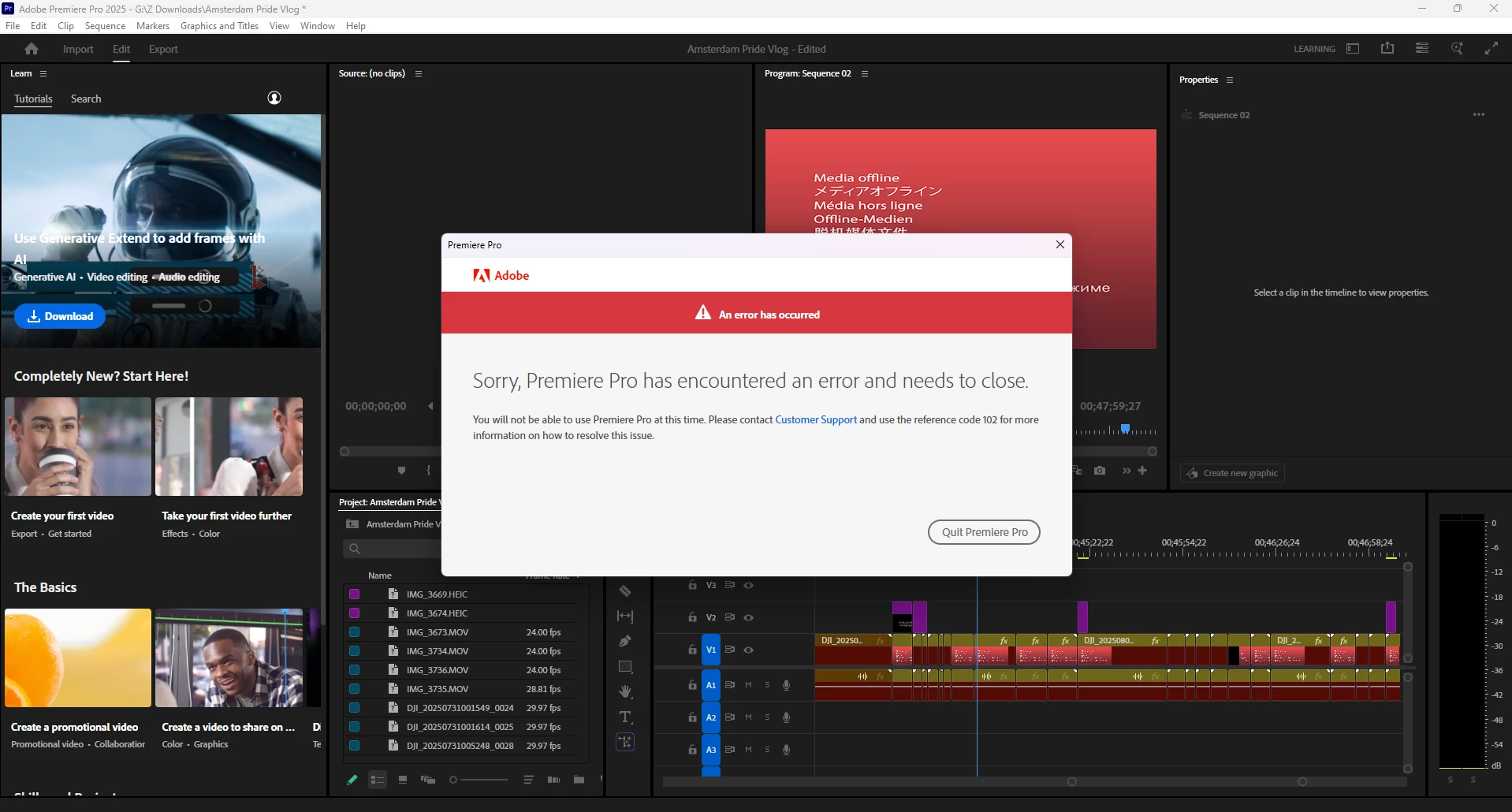Solo audio track A3
Image resolution: width=1512 pixels, height=812 pixels.
coord(767,750)
